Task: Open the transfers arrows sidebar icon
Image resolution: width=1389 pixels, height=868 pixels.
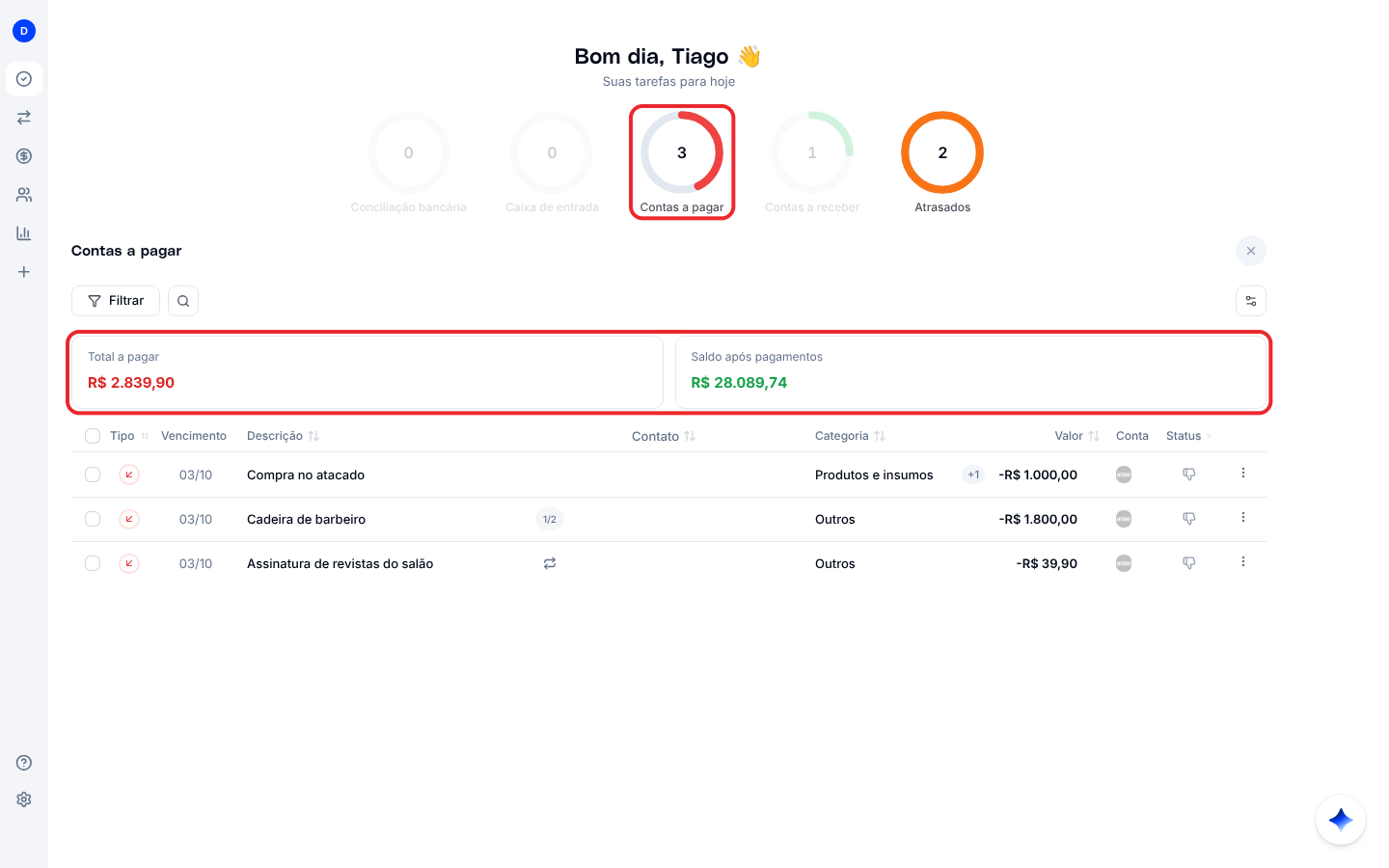Action: click(24, 118)
